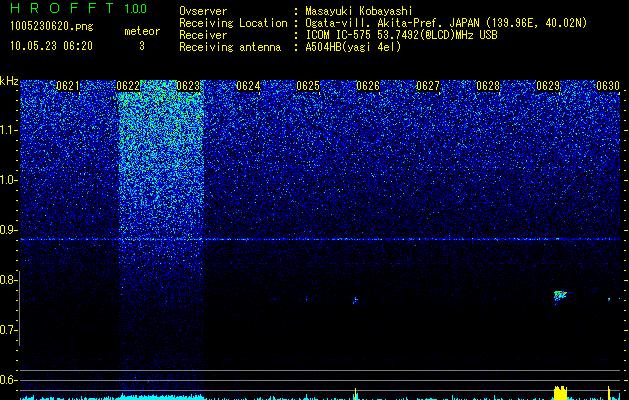Click the 0625 time marker
Screen dimensions: 629x400
click(308, 86)
